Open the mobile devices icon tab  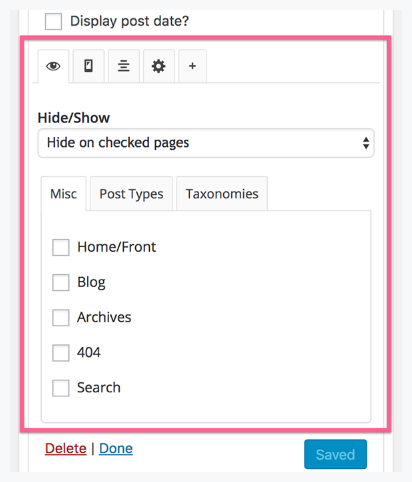pyautogui.click(x=89, y=66)
